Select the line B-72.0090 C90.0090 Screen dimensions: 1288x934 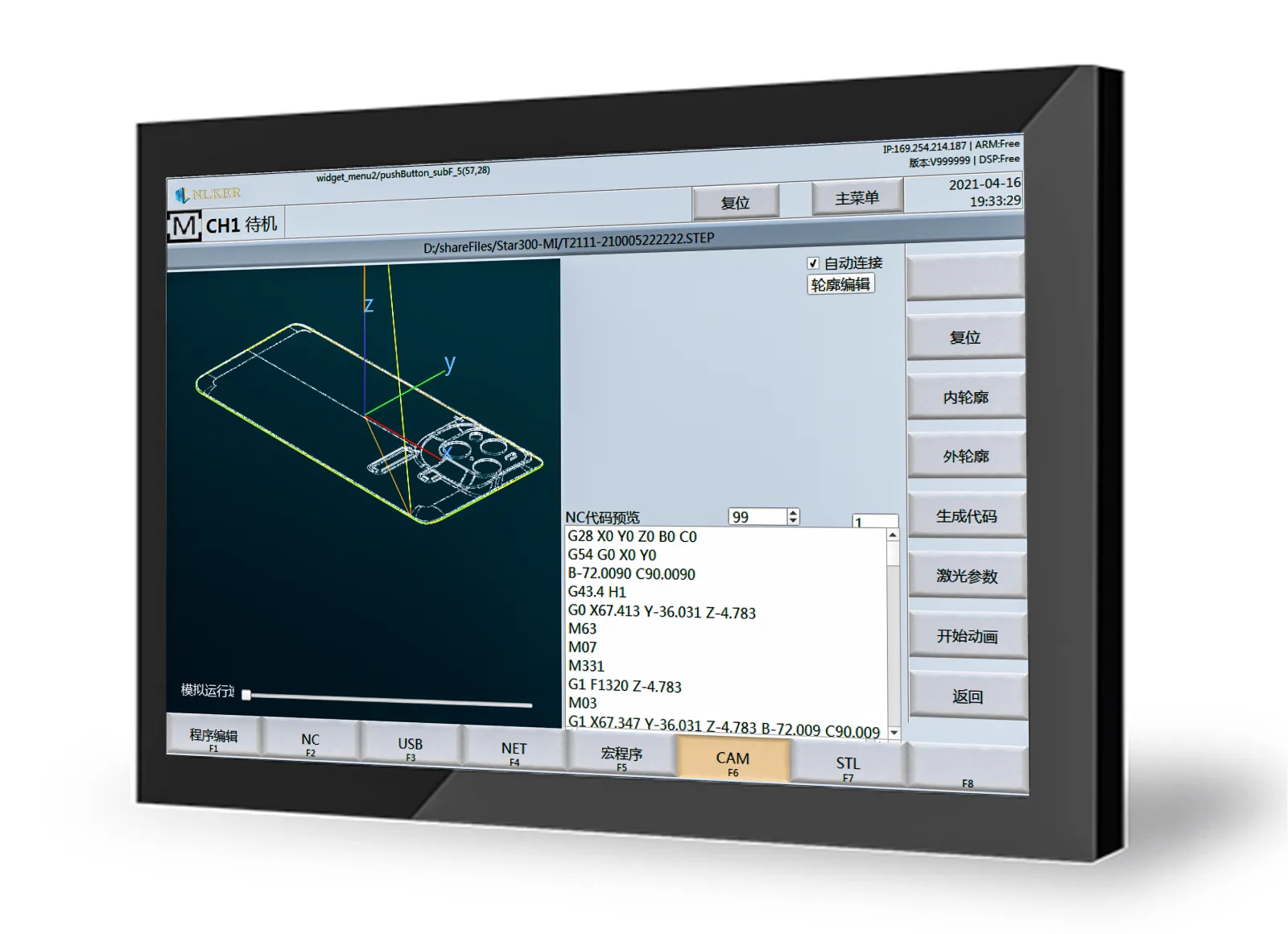pos(631,573)
